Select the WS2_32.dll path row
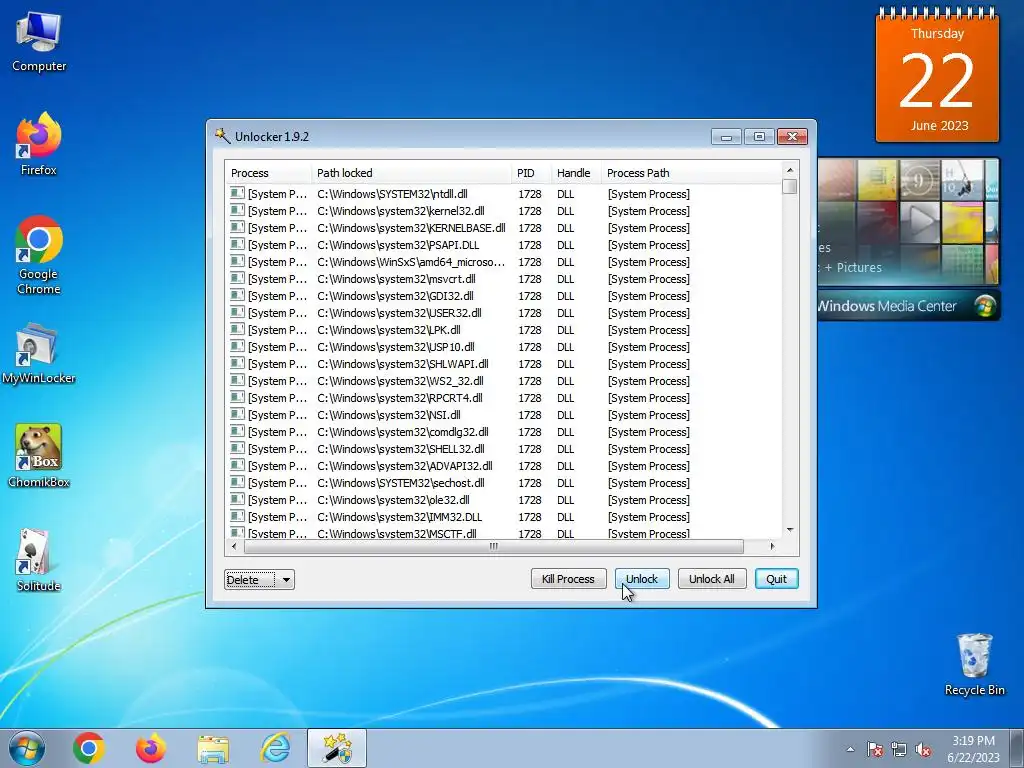Viewport: 1024px width, 768px height. [400, 381]
